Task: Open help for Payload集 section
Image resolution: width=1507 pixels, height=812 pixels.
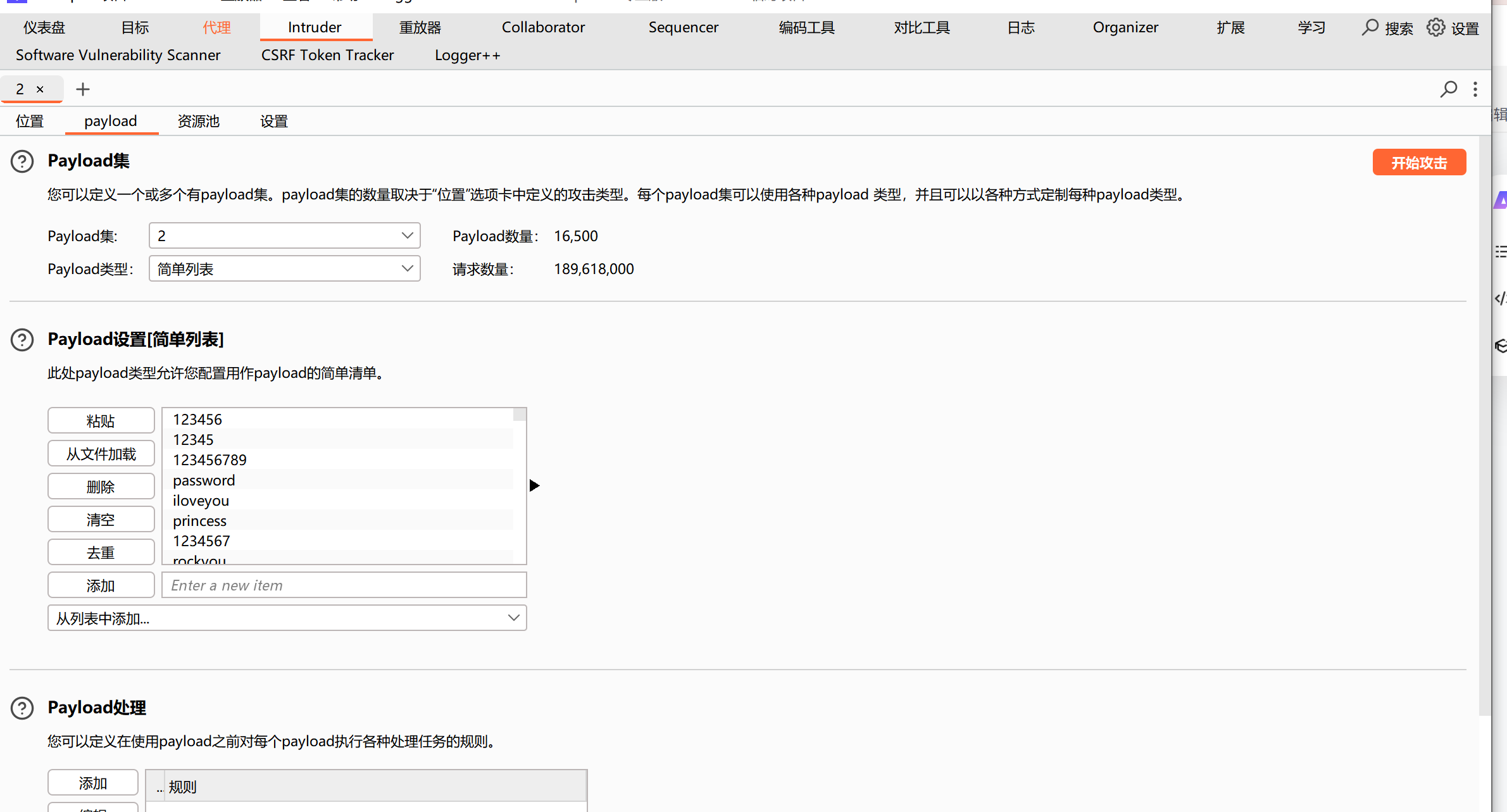Action: (22, 161)
